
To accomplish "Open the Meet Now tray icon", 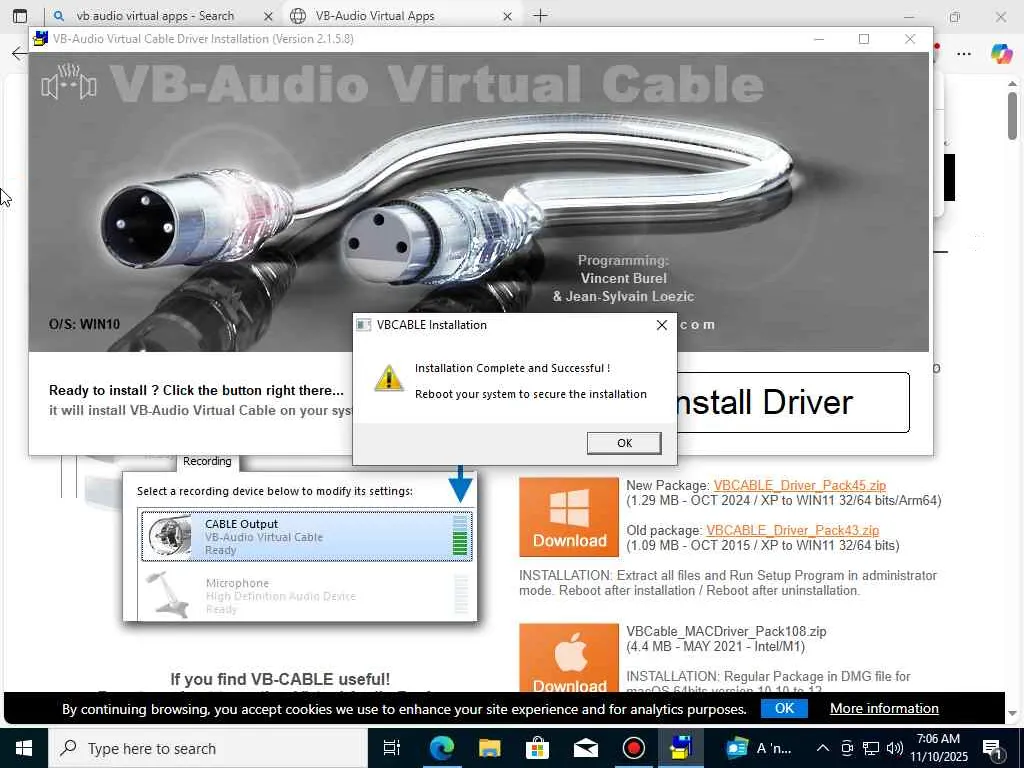I will tap(847, 748).
